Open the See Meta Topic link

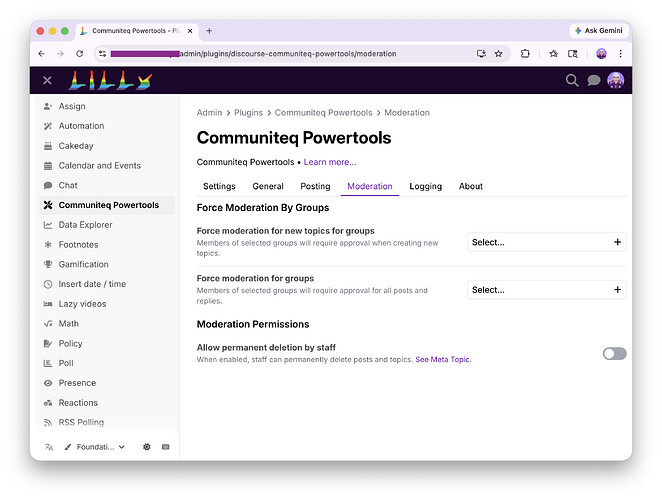(x=442, y=359)
